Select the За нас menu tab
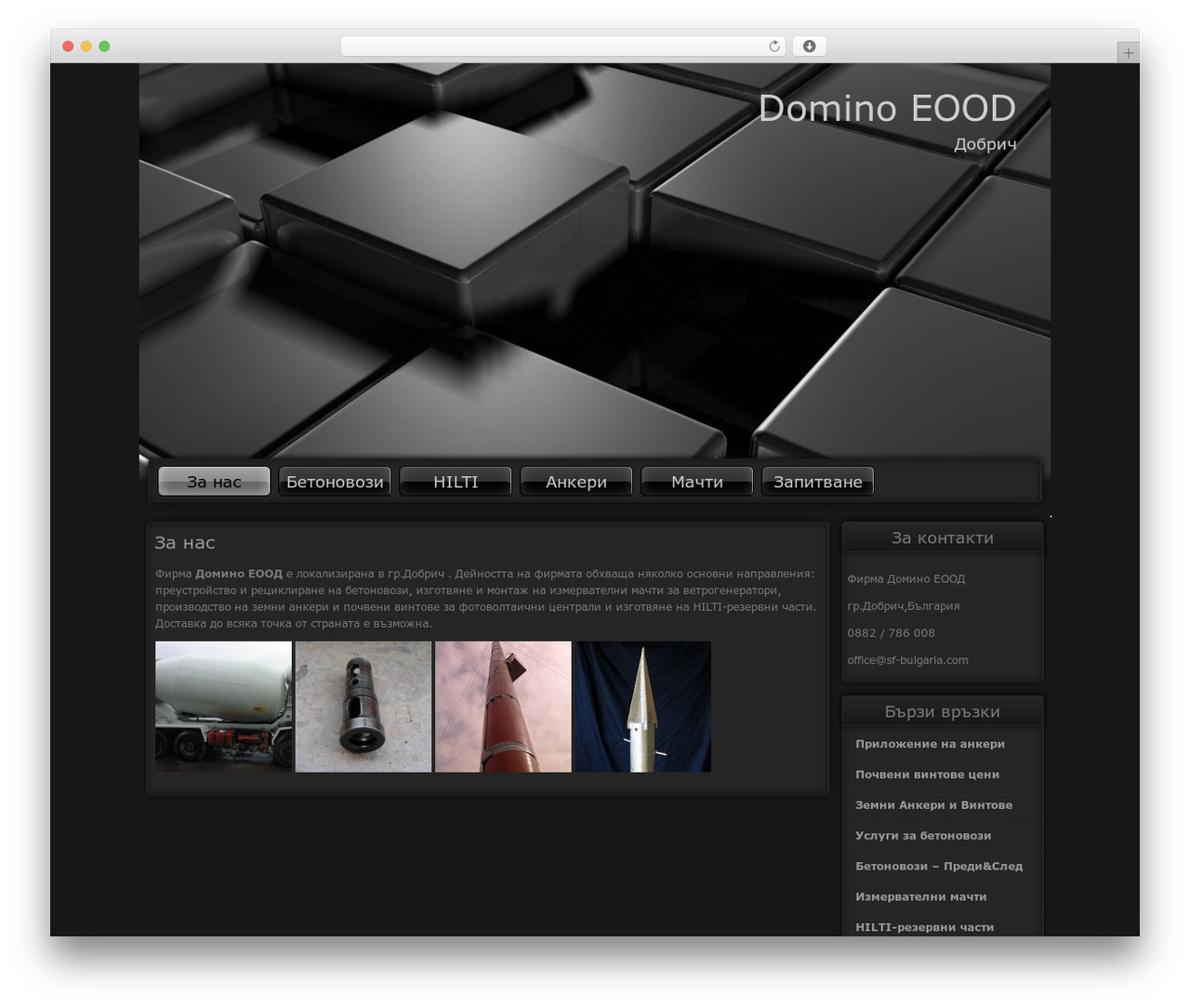The width and height of the screenshot is (1190, 1008). (214, 482)
